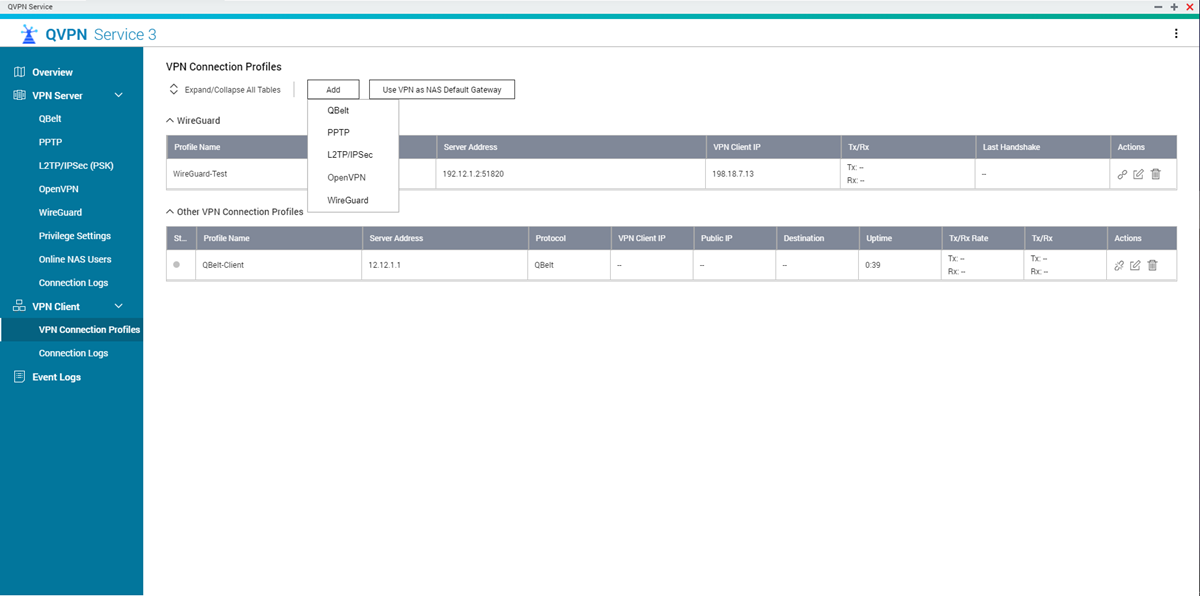
Task: Click the edit icon for QBelt-Client
Action: tap(1136, 265)
